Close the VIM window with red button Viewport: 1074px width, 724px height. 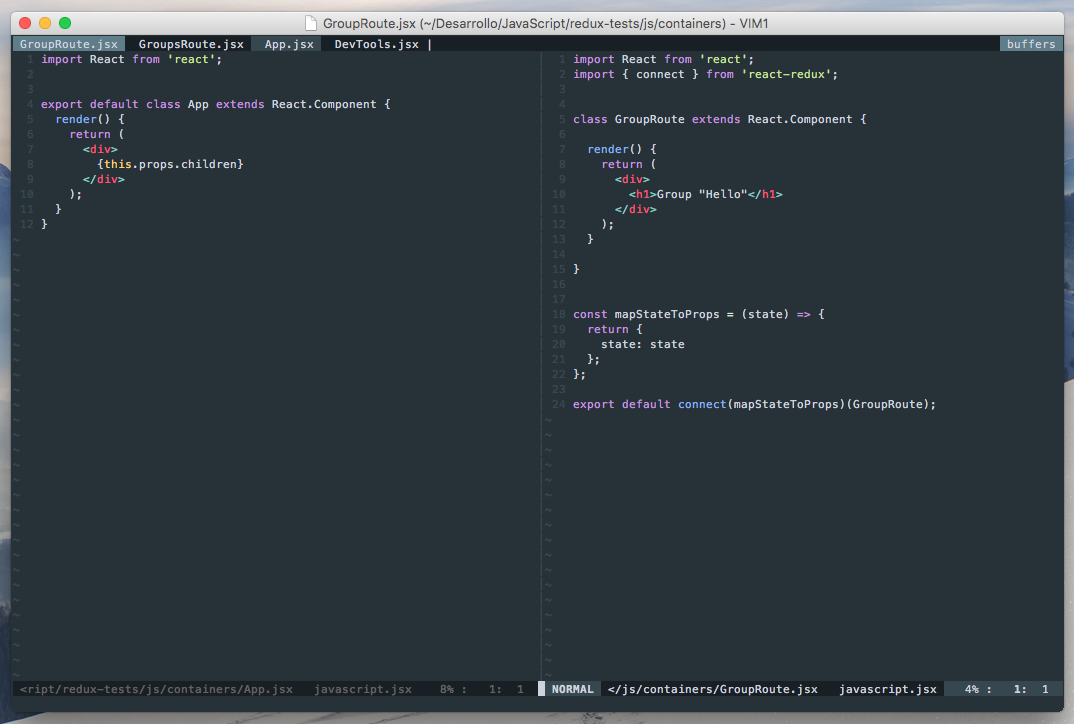click(x=25, y=23)
